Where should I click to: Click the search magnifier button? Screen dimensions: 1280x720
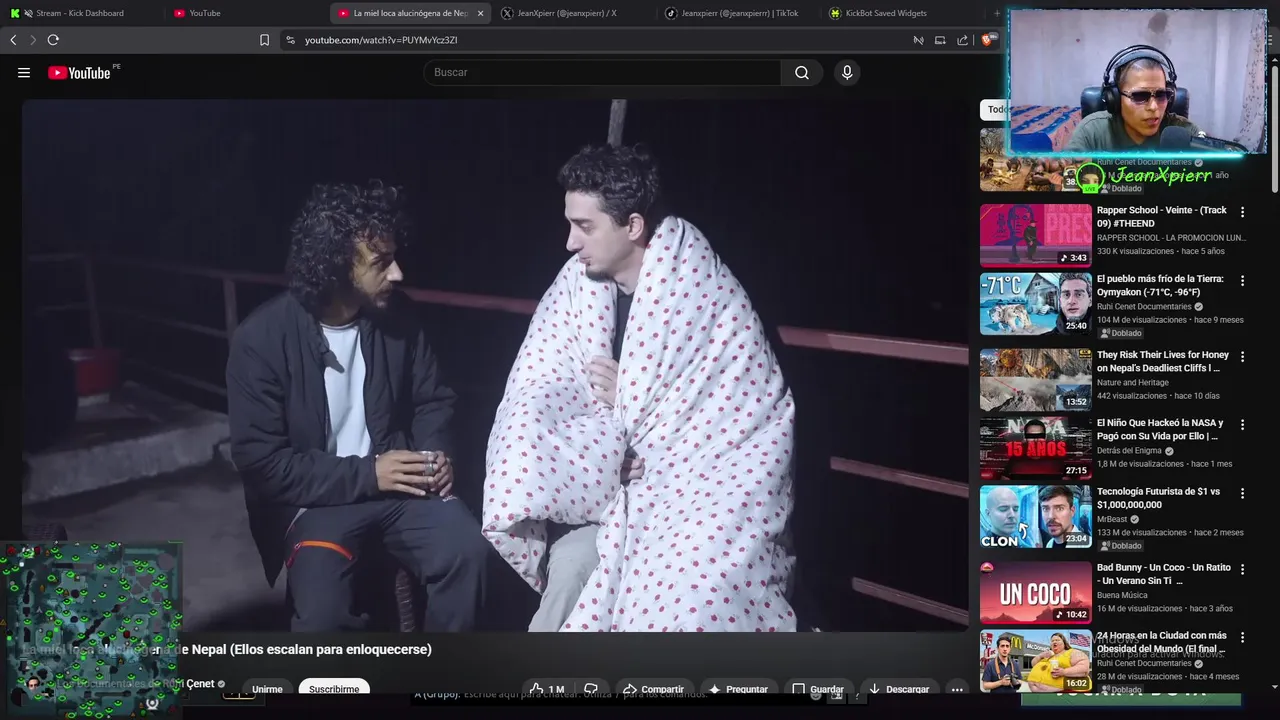[802, 72]
